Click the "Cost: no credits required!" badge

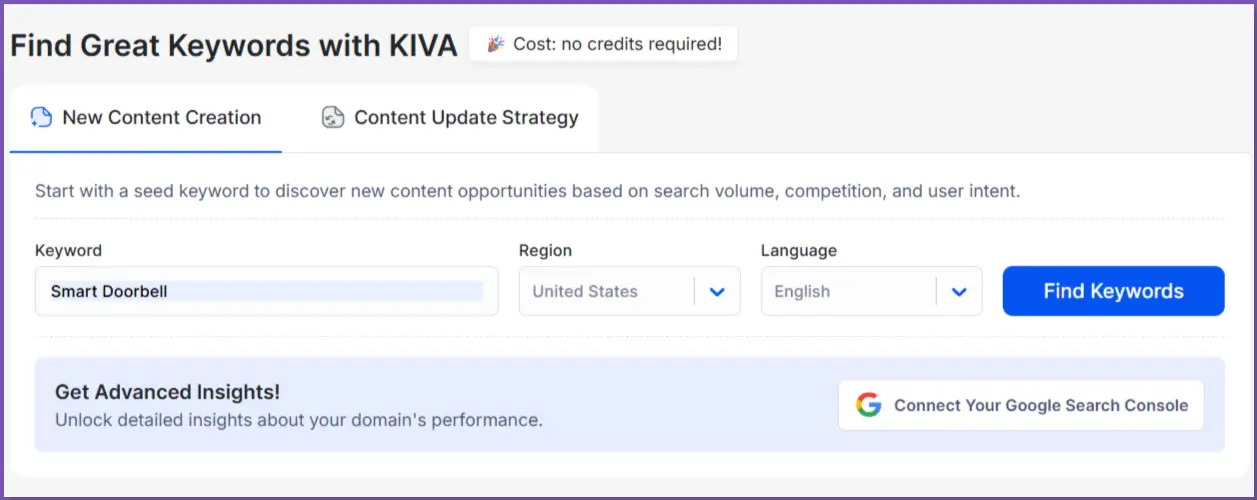603,44
